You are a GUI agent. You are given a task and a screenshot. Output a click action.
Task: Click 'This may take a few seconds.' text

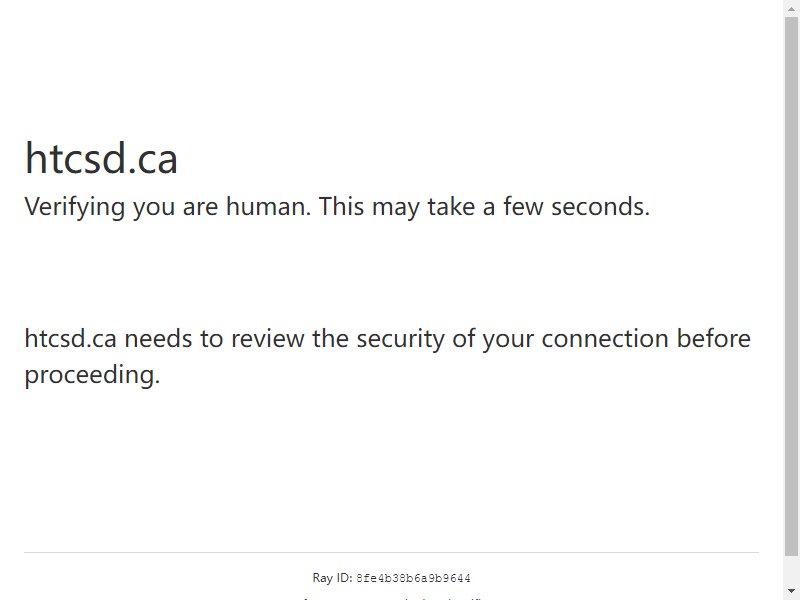[484, 207]
